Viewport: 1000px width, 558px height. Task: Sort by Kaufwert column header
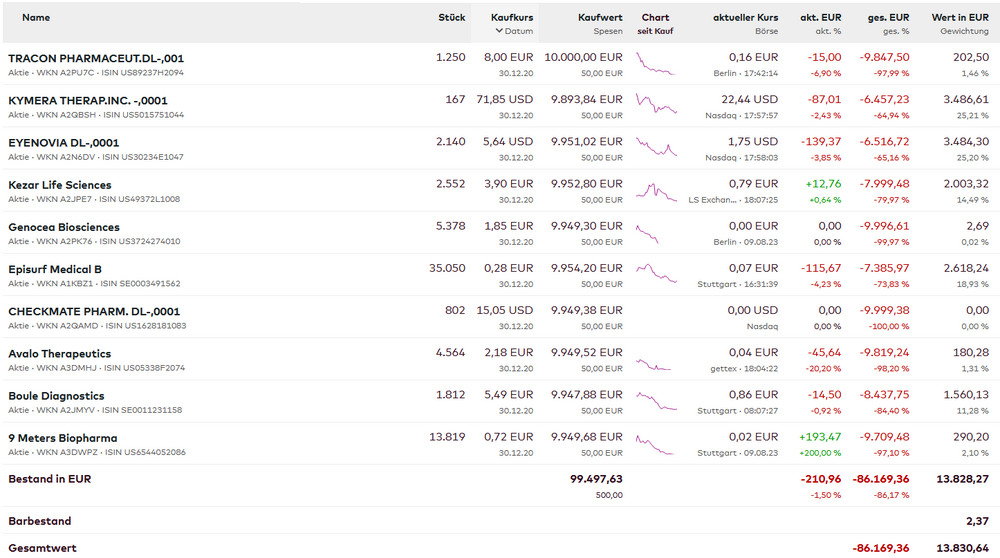[x=600, y=18]
